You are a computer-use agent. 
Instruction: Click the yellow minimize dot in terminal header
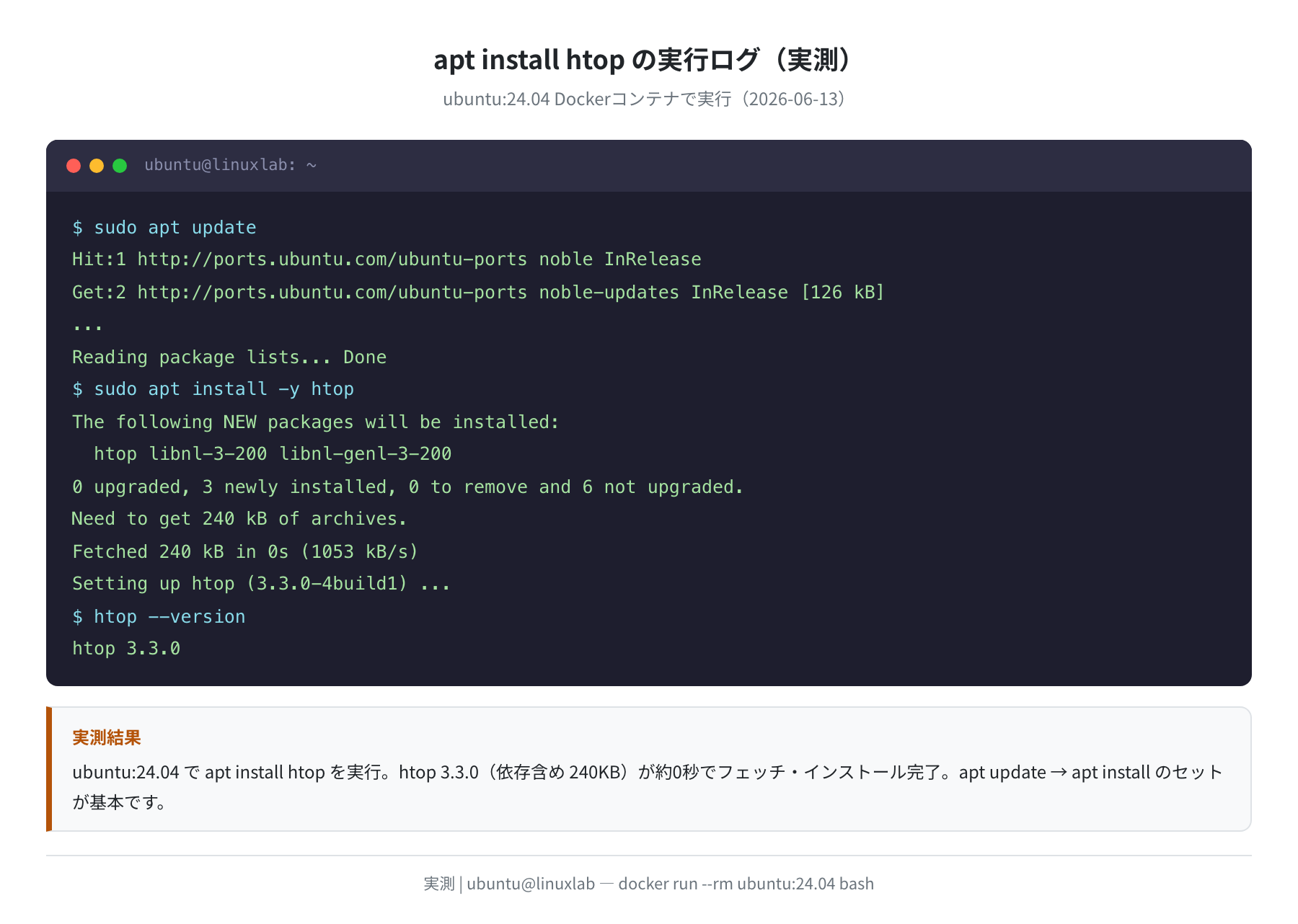point(97,166)
